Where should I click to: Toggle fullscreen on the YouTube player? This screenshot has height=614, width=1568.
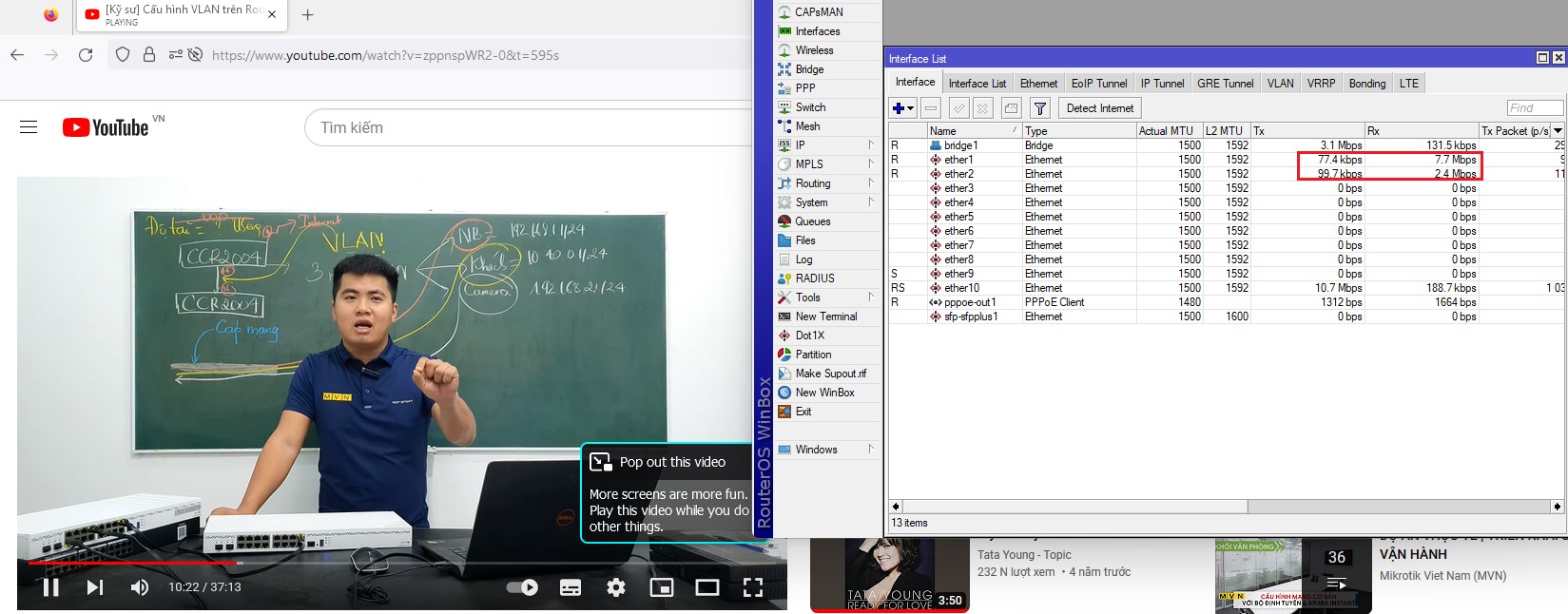click(753, 587)
